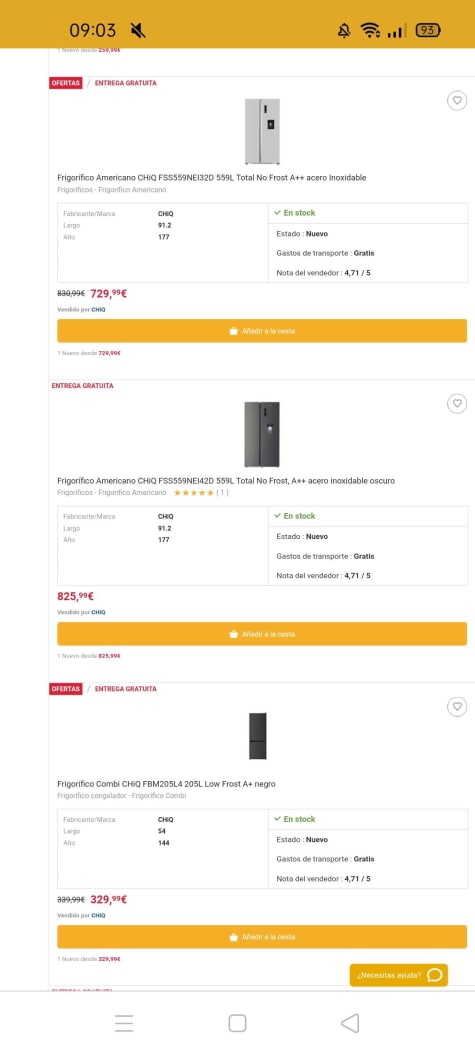The height and width of the screenshot is (1056, 475).
Task: Tap Android back navigation triangle
Action: tap(350, 1023)
